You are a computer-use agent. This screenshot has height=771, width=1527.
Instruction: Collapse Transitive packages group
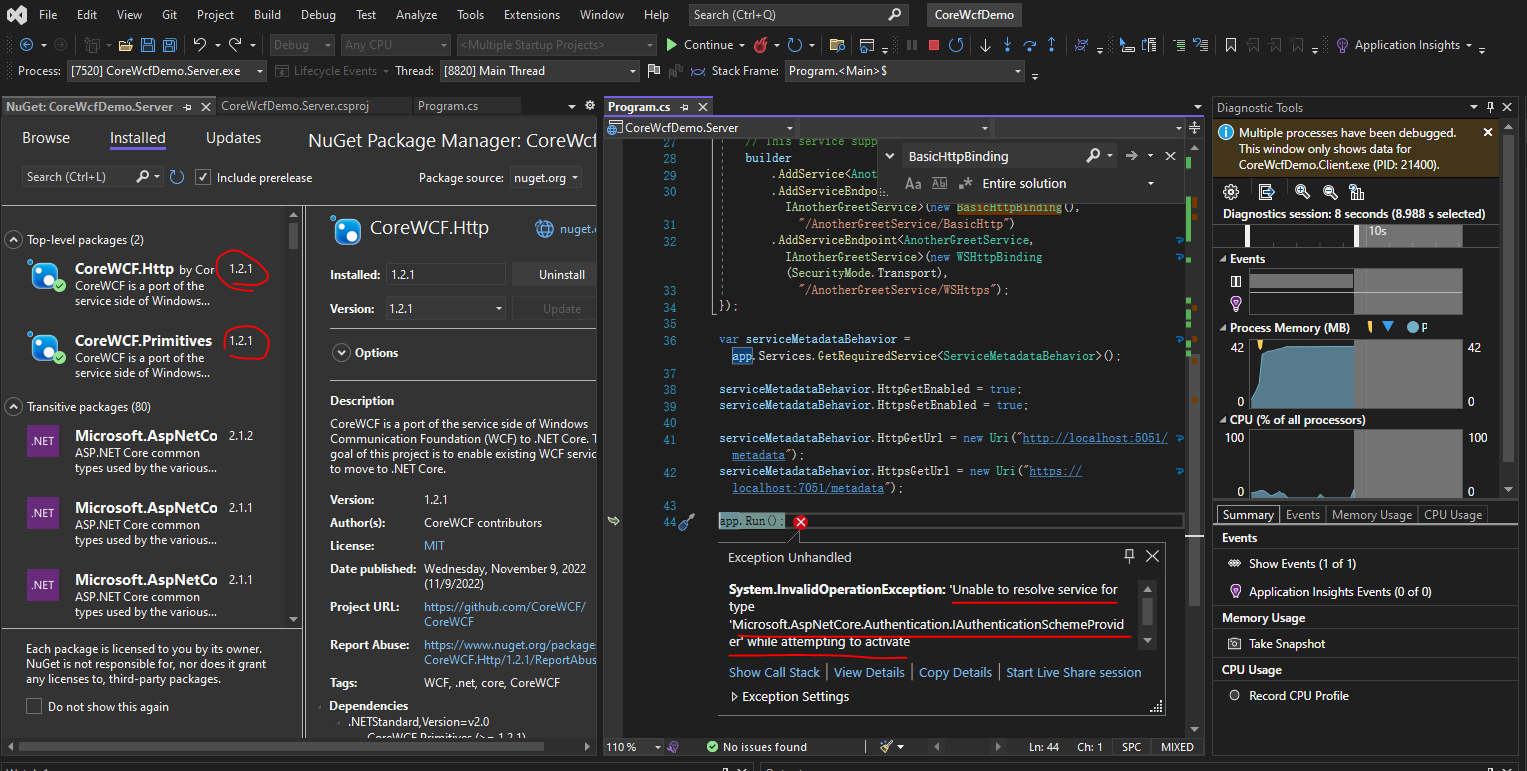point(14,407)
